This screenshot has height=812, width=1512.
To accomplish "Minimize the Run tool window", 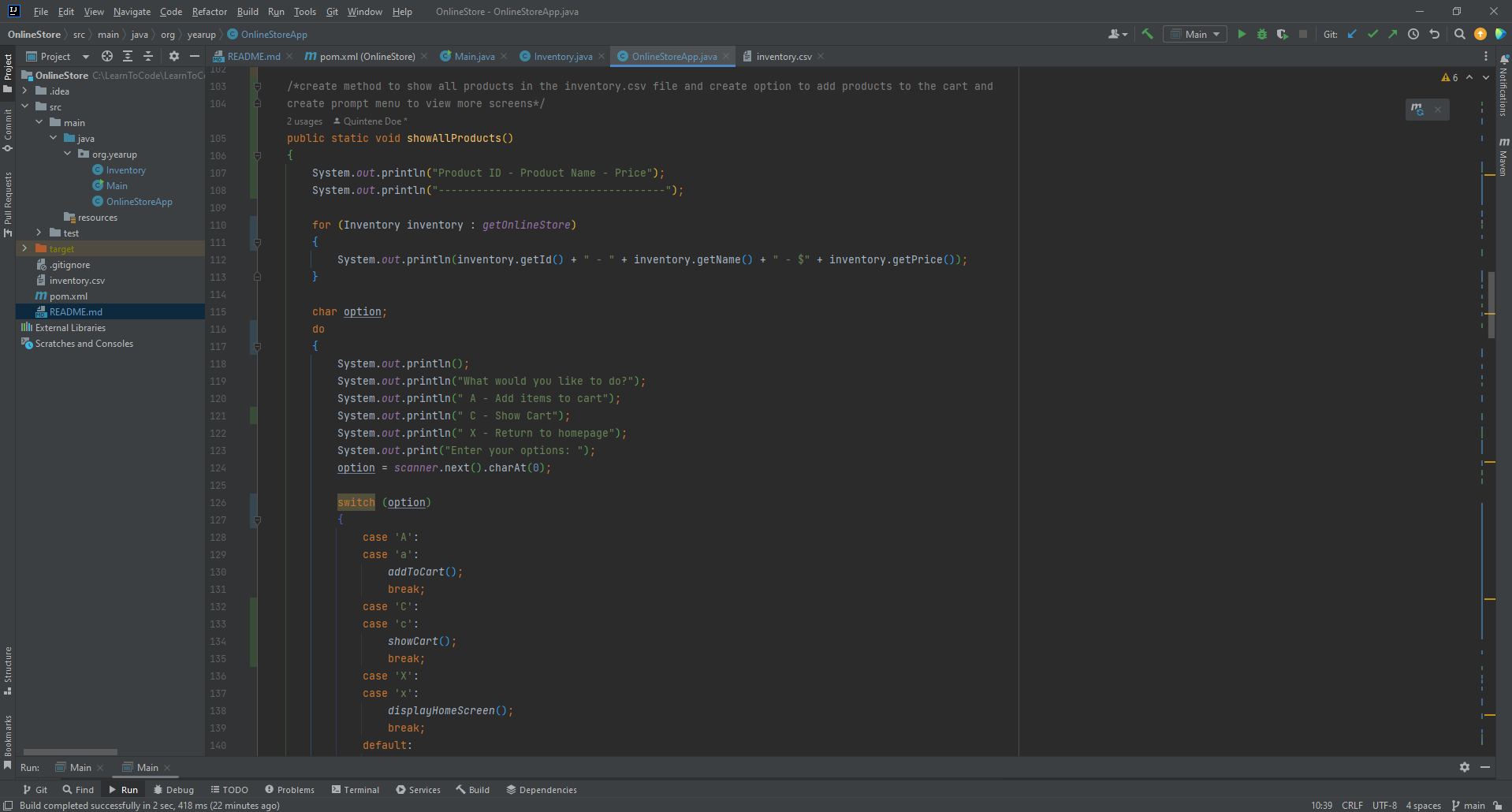I will 1485,767.
